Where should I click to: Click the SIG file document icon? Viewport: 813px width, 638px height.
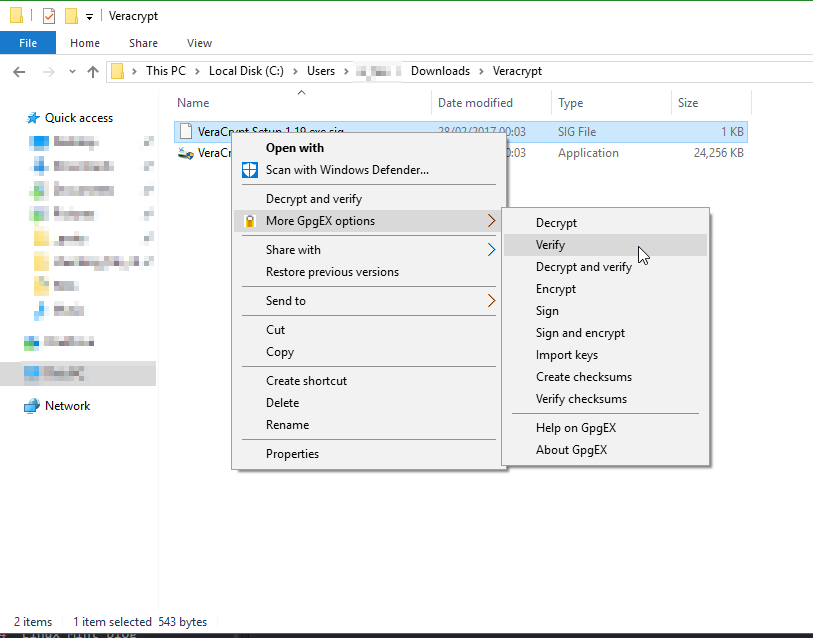click(x=186, y=131)
